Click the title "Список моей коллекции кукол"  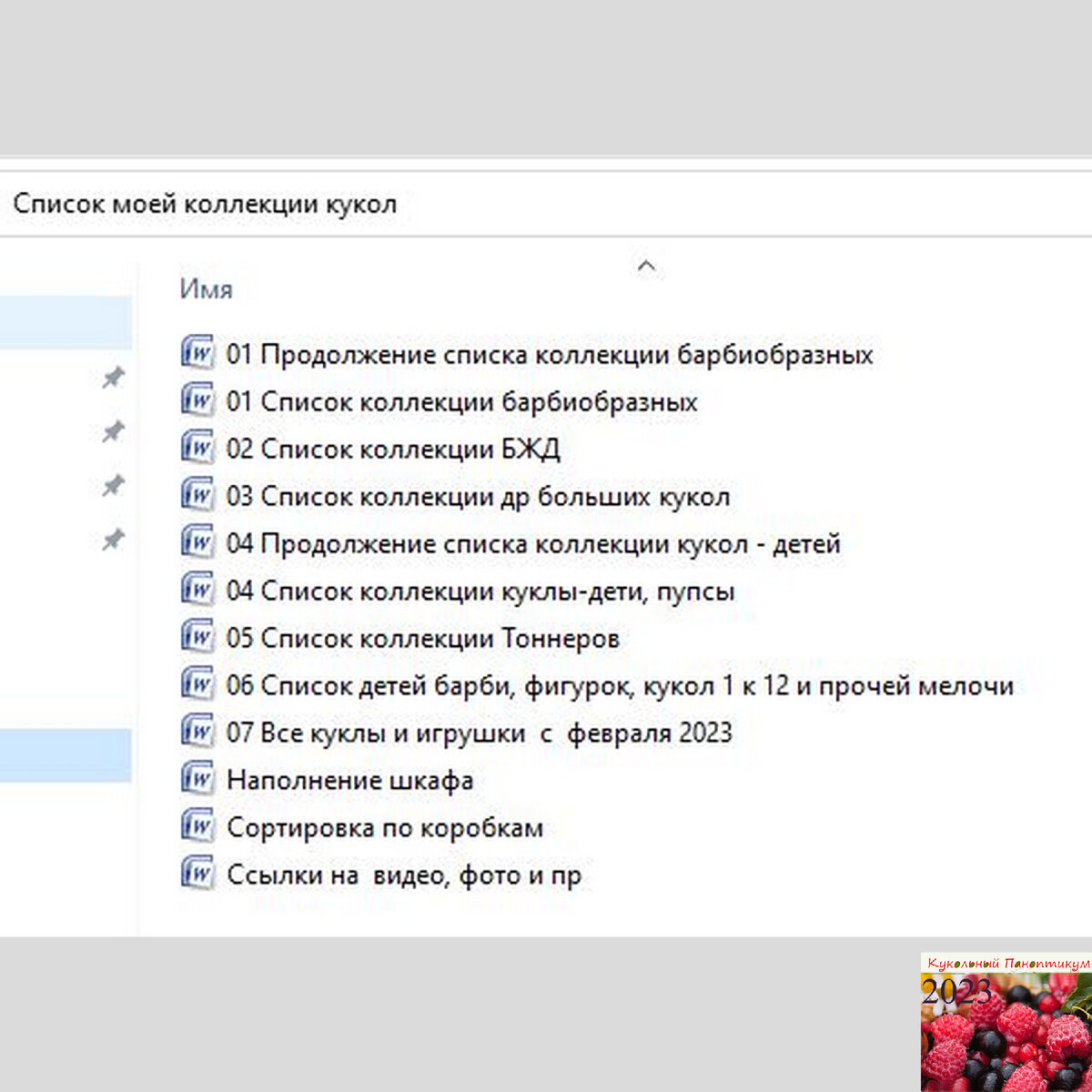point(207,204)
